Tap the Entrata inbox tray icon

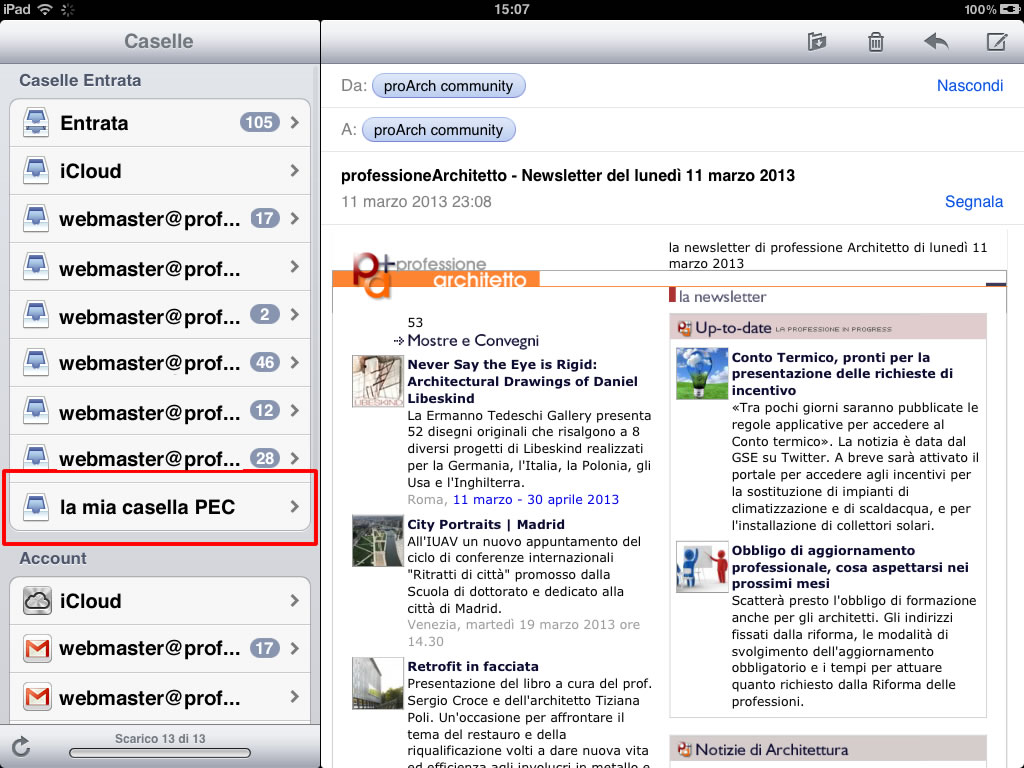(x=37, y=123)
